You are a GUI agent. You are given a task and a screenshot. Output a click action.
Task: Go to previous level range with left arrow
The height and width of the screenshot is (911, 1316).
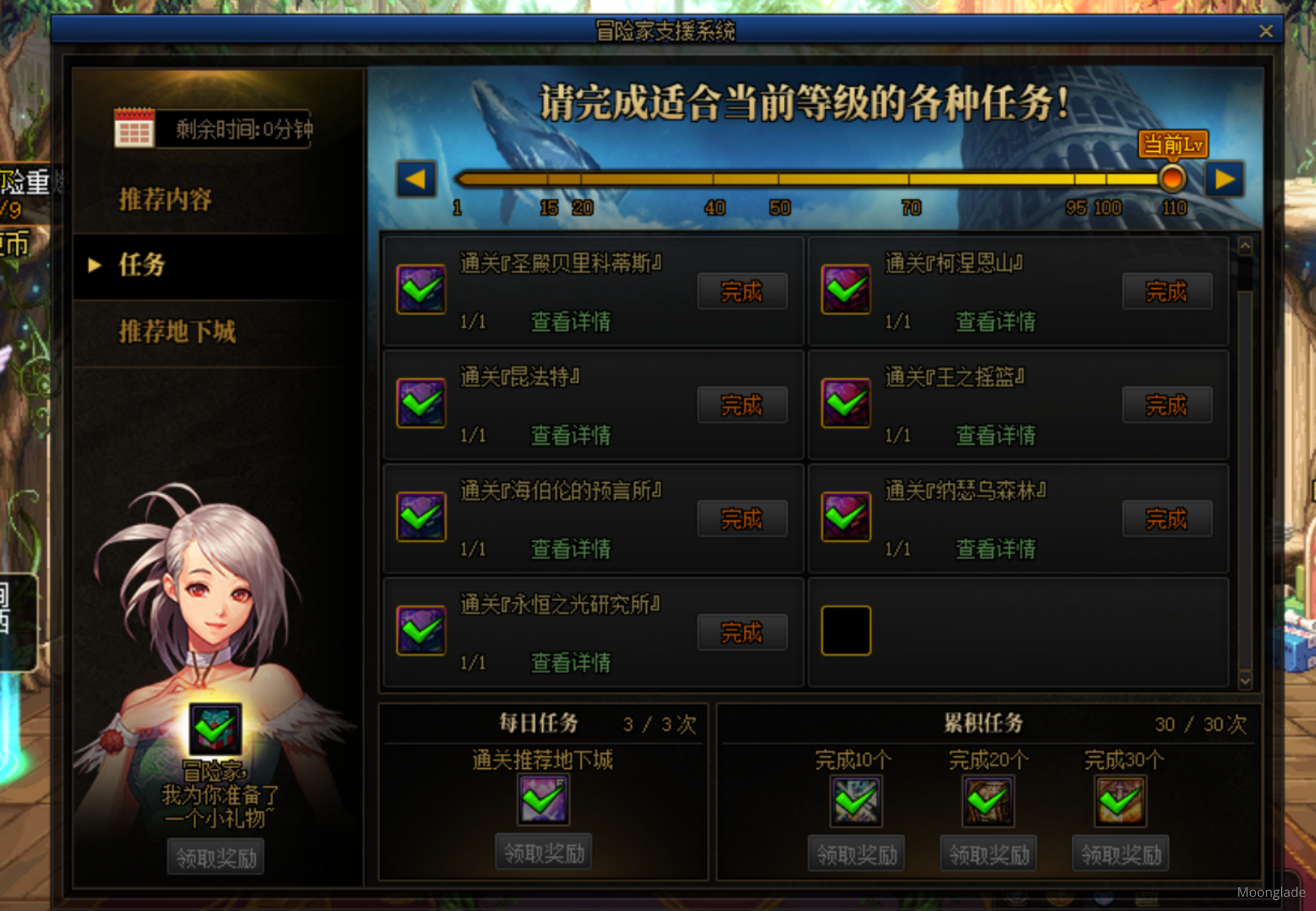click(416, 179)
